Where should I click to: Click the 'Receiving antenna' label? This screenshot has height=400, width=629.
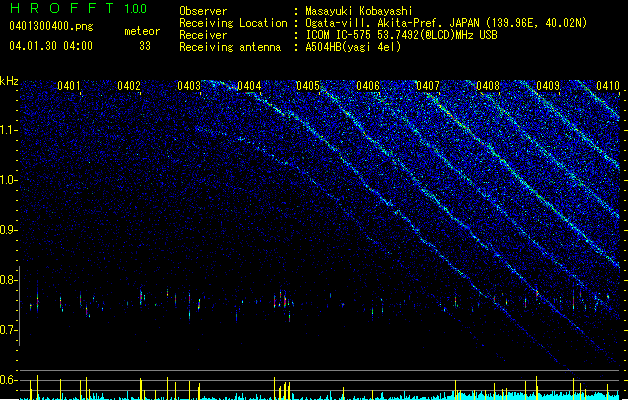[230, 47]
